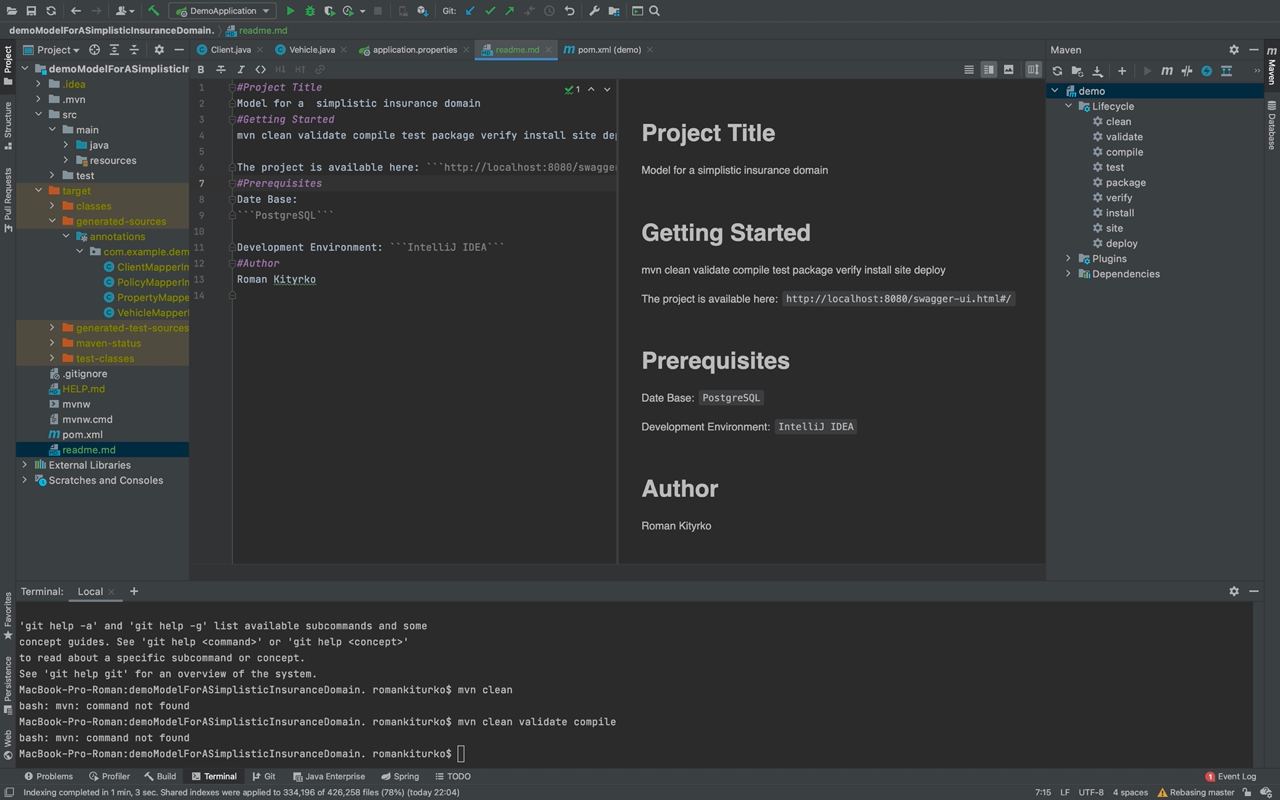Toggle skip tests mode blue icon
Image resolution: width=1280 pixels, height=800 pixels.
coord(1207,71)
